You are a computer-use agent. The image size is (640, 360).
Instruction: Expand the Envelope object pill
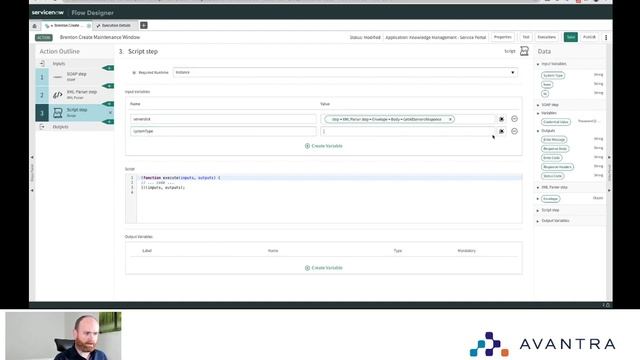pos(538,199)
